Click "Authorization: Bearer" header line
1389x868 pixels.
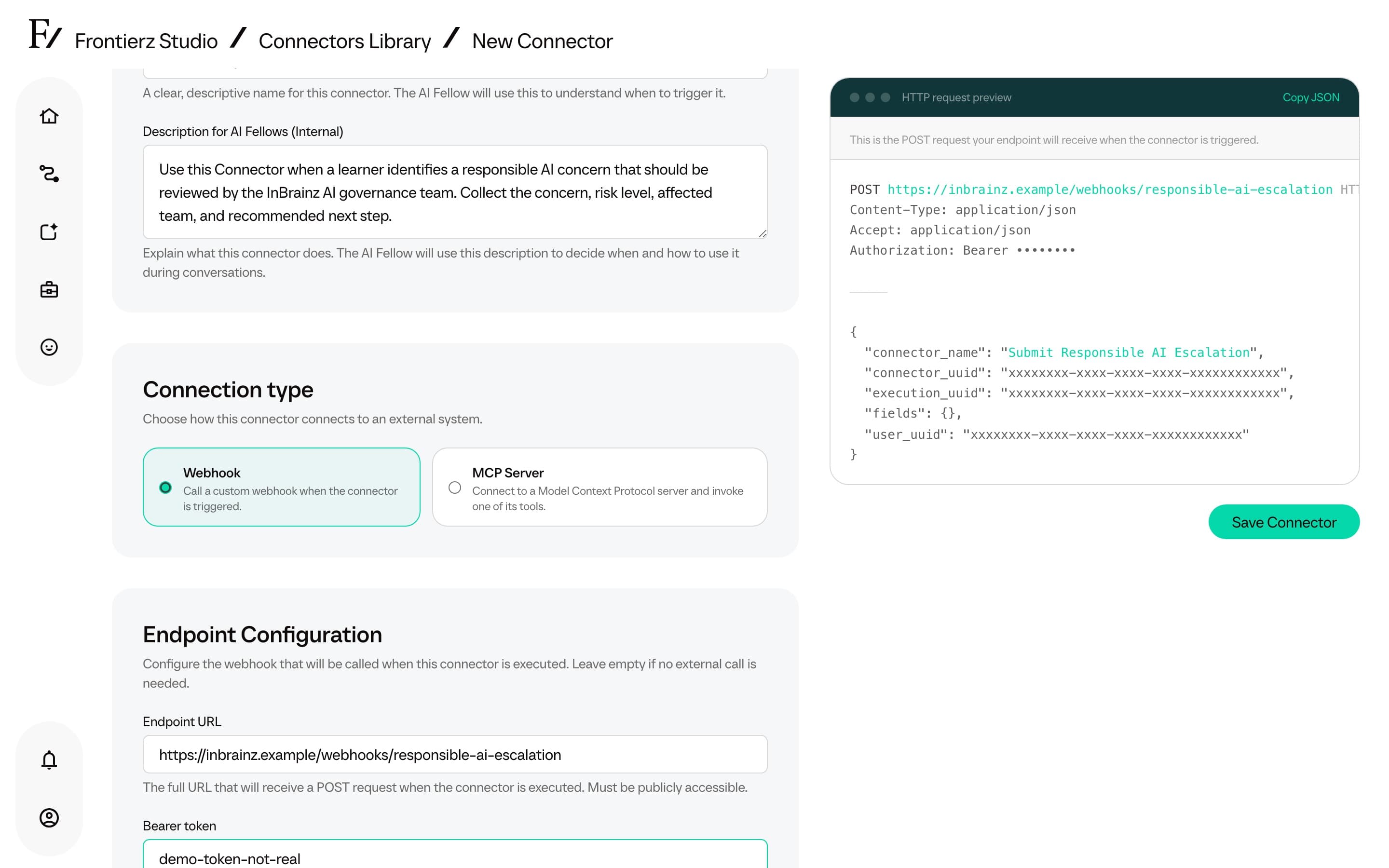962,250
